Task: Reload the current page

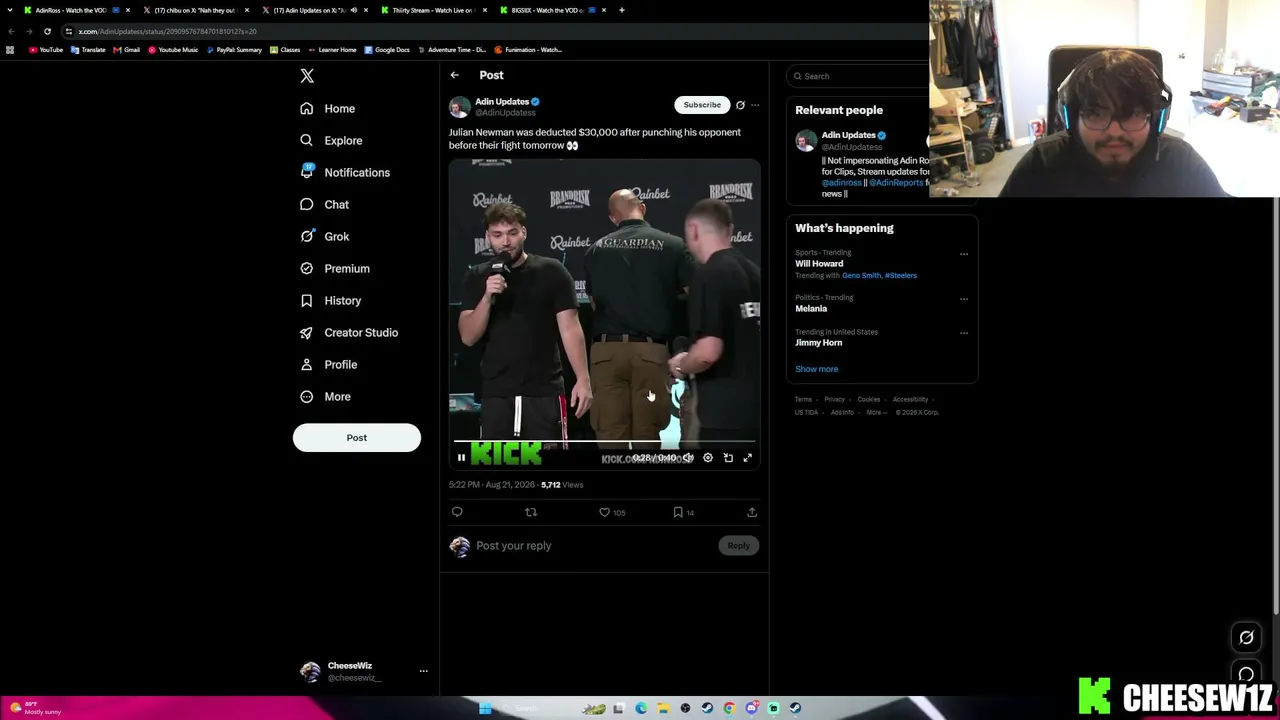Action: pyautogui.click(x=47, y=31)
